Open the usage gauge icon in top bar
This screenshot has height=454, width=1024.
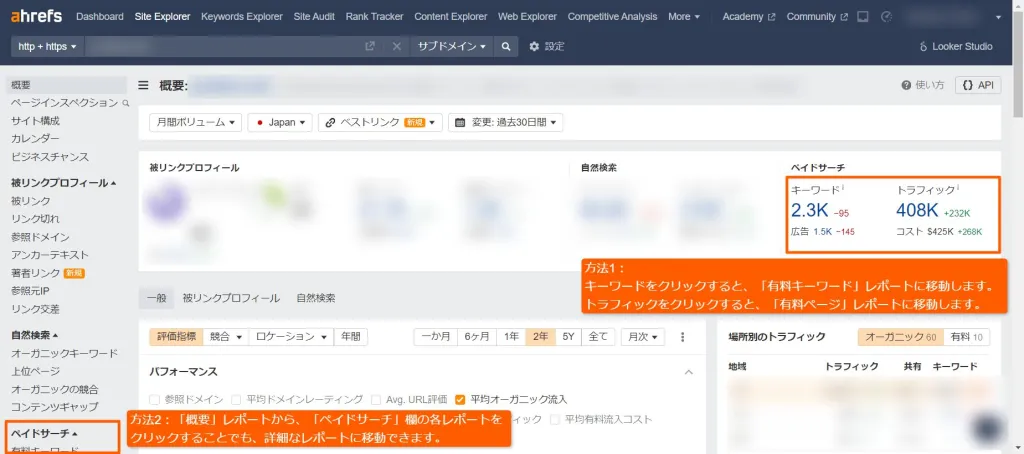coord(886,17)
